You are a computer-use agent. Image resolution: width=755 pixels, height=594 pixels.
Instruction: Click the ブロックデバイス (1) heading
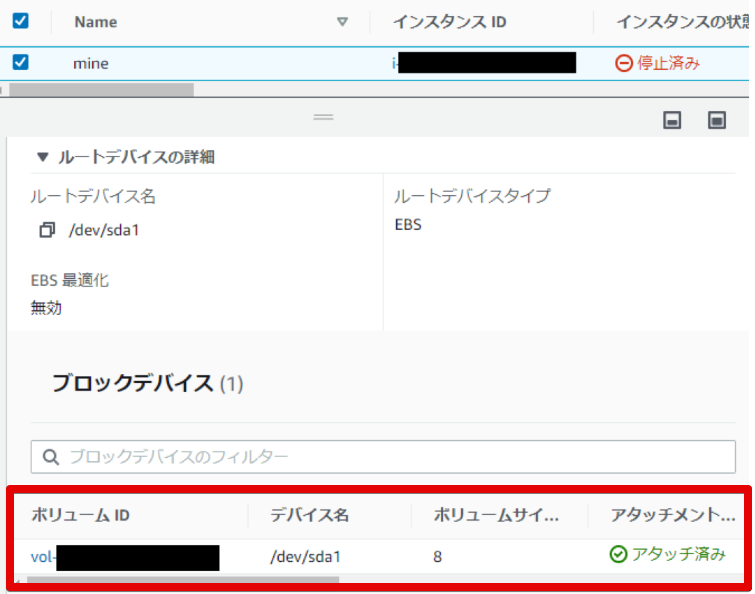[147, 383]
